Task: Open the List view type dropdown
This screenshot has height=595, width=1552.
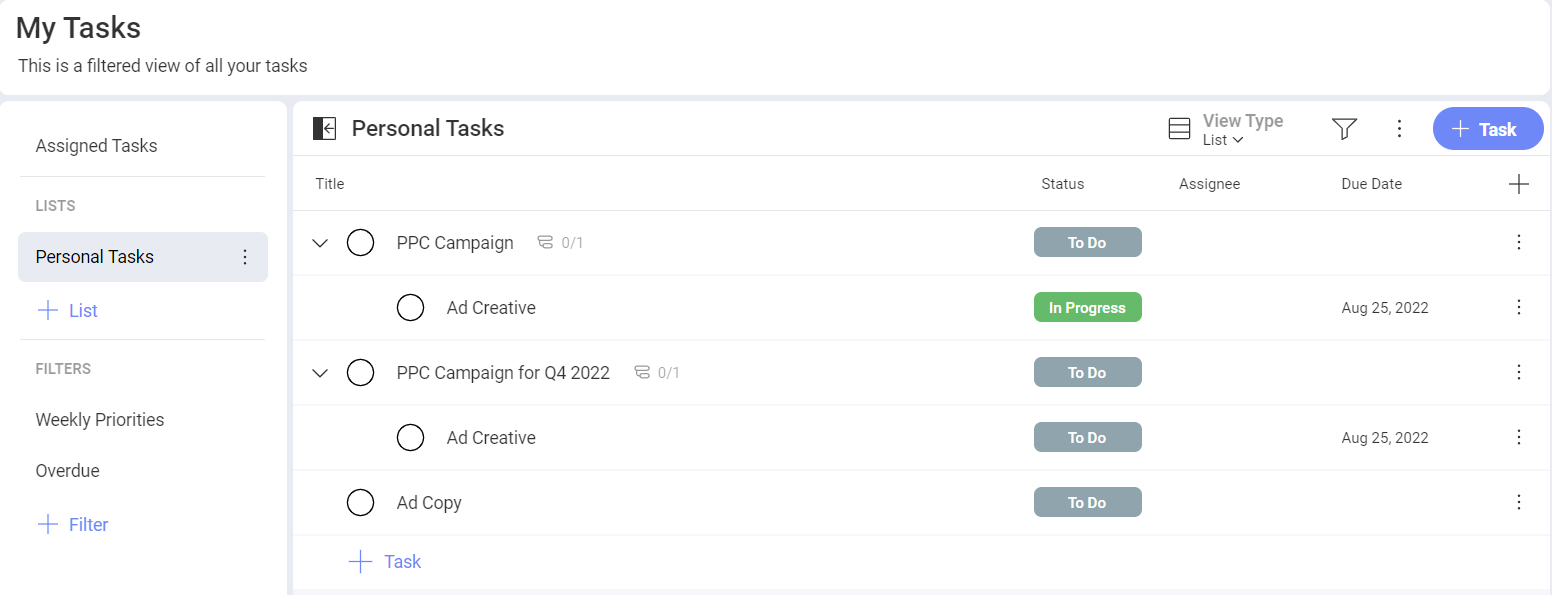Action: (1219, 140)
